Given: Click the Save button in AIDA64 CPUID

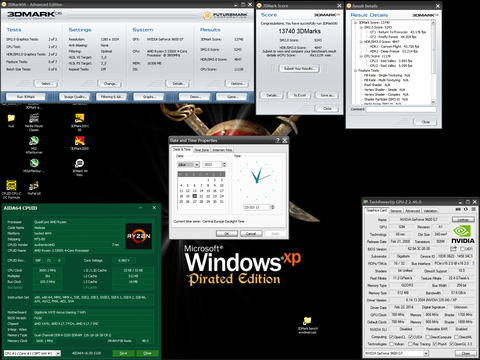Looking at the screenshot, I should (123, 353).
